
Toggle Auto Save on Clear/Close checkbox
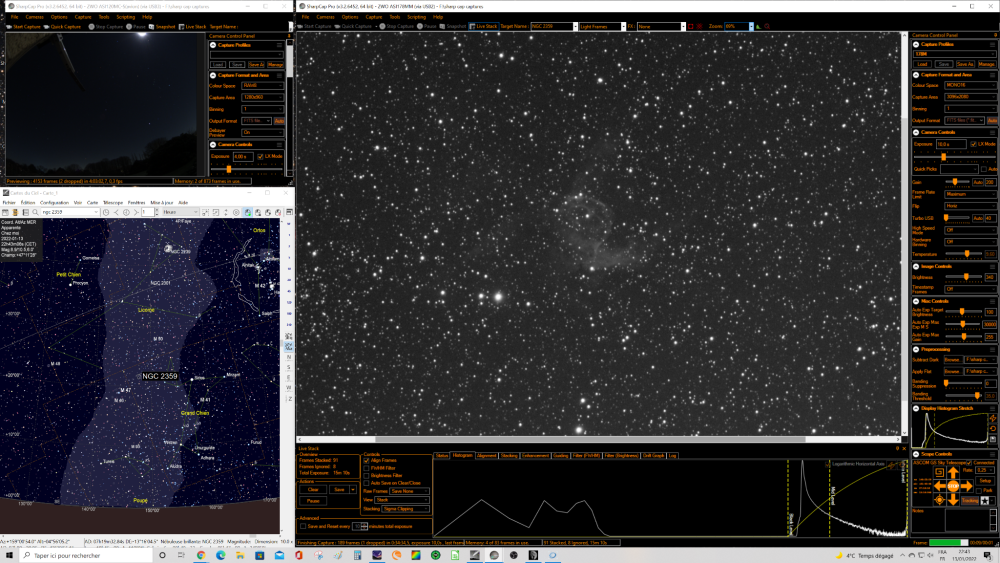pyautogui.click(x=367, y=483)
